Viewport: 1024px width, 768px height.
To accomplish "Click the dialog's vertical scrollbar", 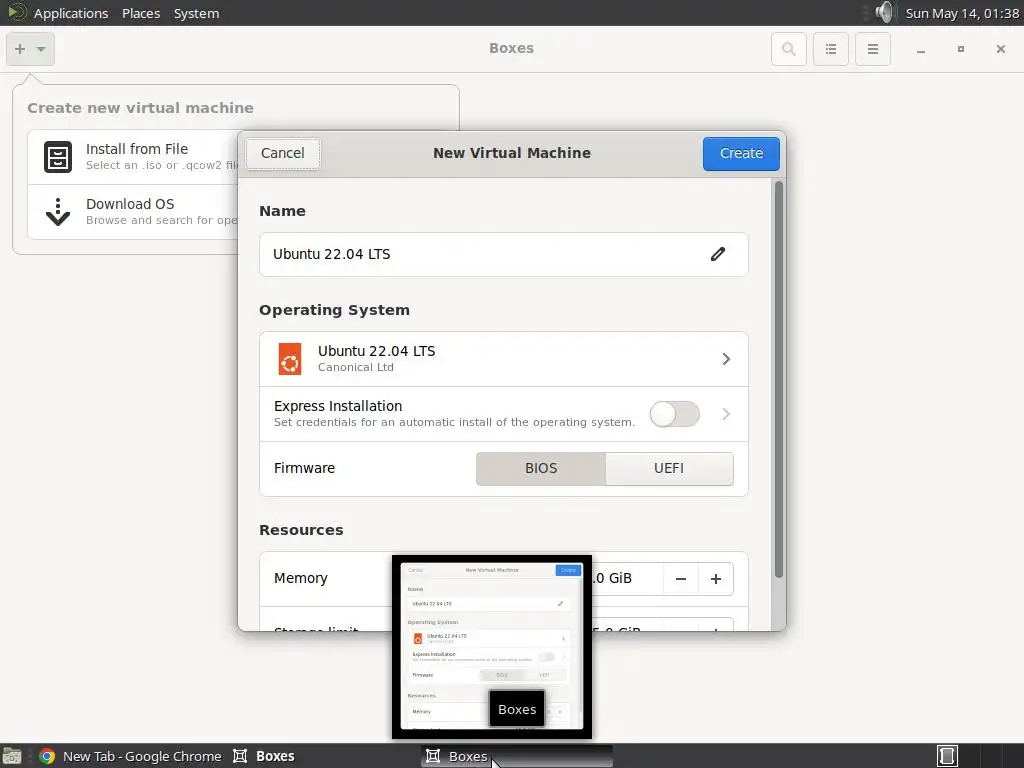I will (x=778, y=379).
